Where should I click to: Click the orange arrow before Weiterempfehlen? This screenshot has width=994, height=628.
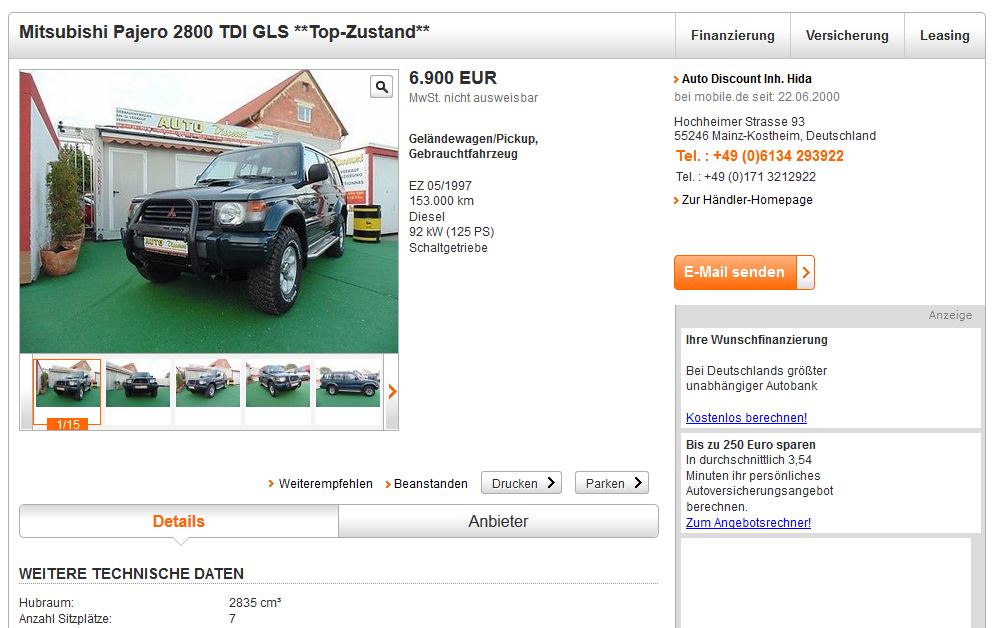pos(271,484)
